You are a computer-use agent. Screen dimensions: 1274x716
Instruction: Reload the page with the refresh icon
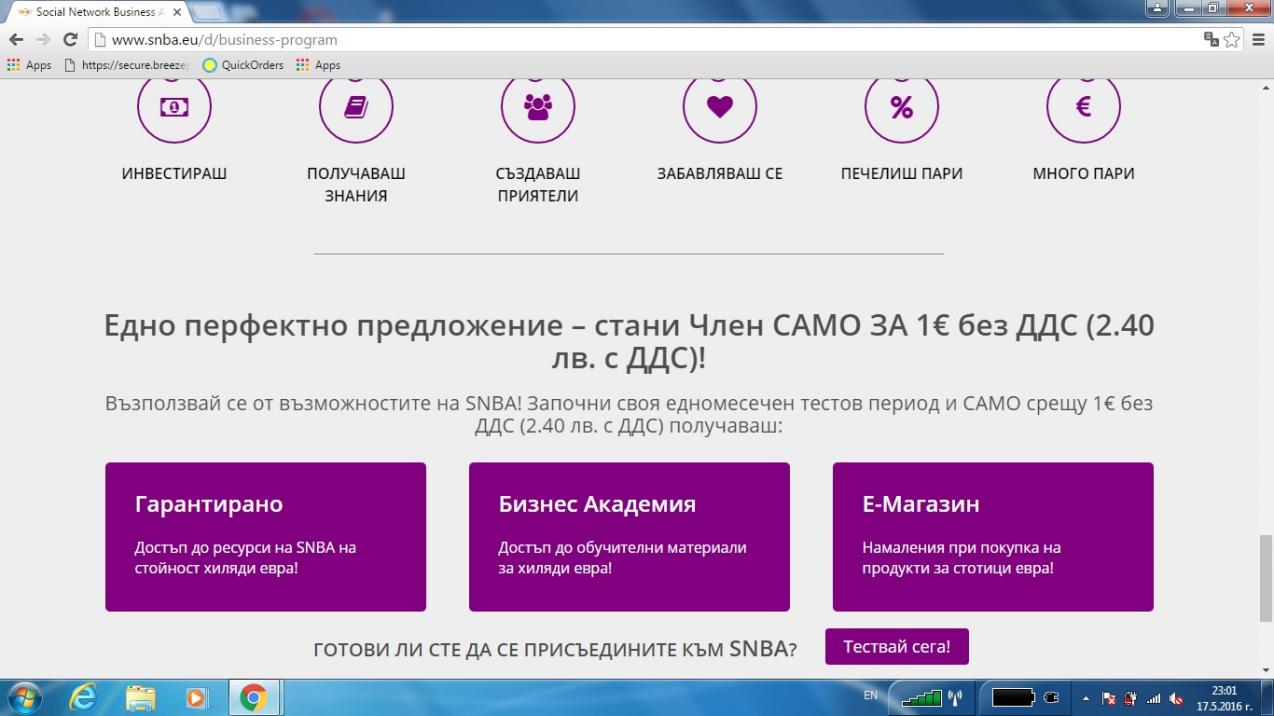click(70, 40)
